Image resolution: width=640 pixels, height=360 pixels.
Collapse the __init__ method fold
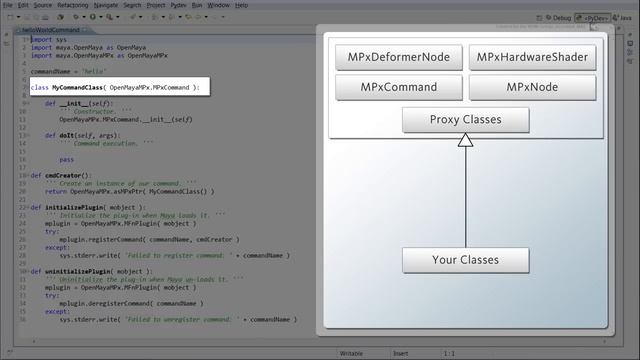coord(27,104)
